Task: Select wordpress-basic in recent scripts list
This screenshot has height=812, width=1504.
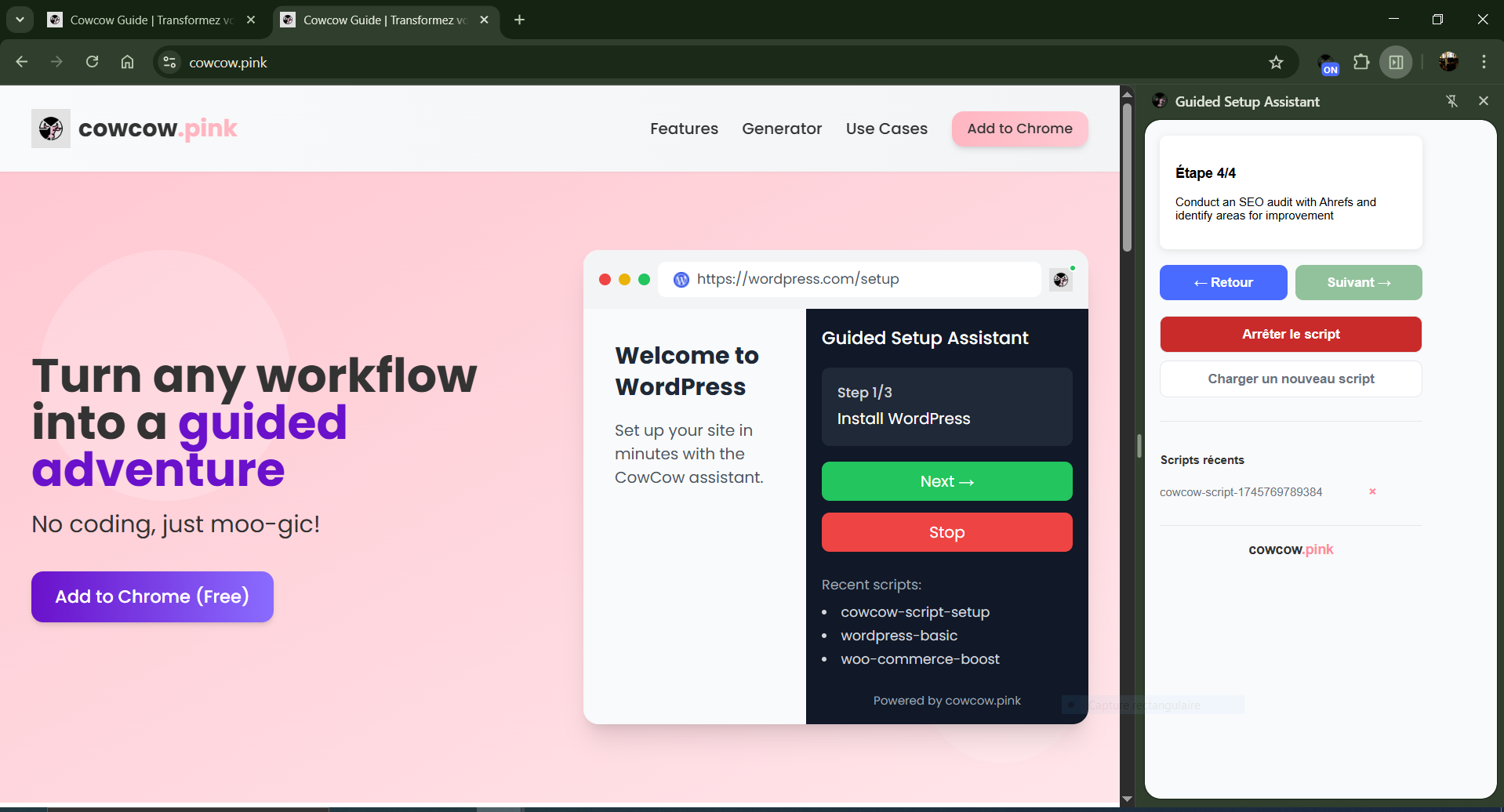Action: click(x=899, y=636)
